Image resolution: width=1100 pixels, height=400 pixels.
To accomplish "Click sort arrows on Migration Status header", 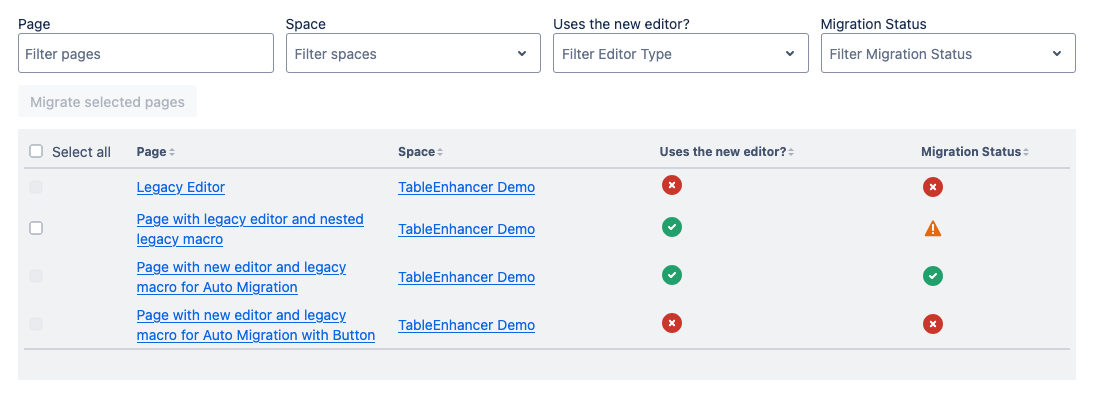I will coord(1026,153).
